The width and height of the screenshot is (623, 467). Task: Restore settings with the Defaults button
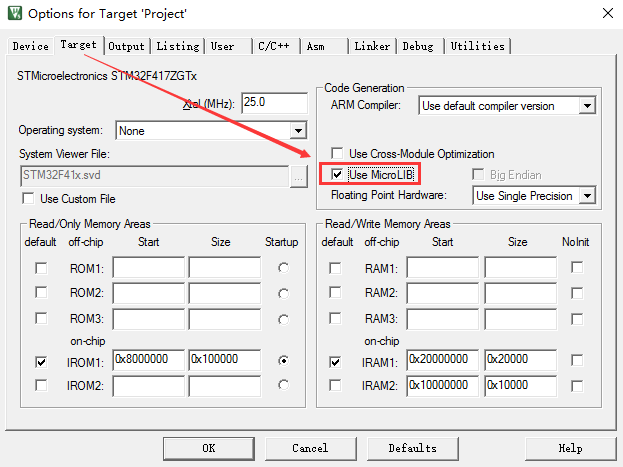413,449
